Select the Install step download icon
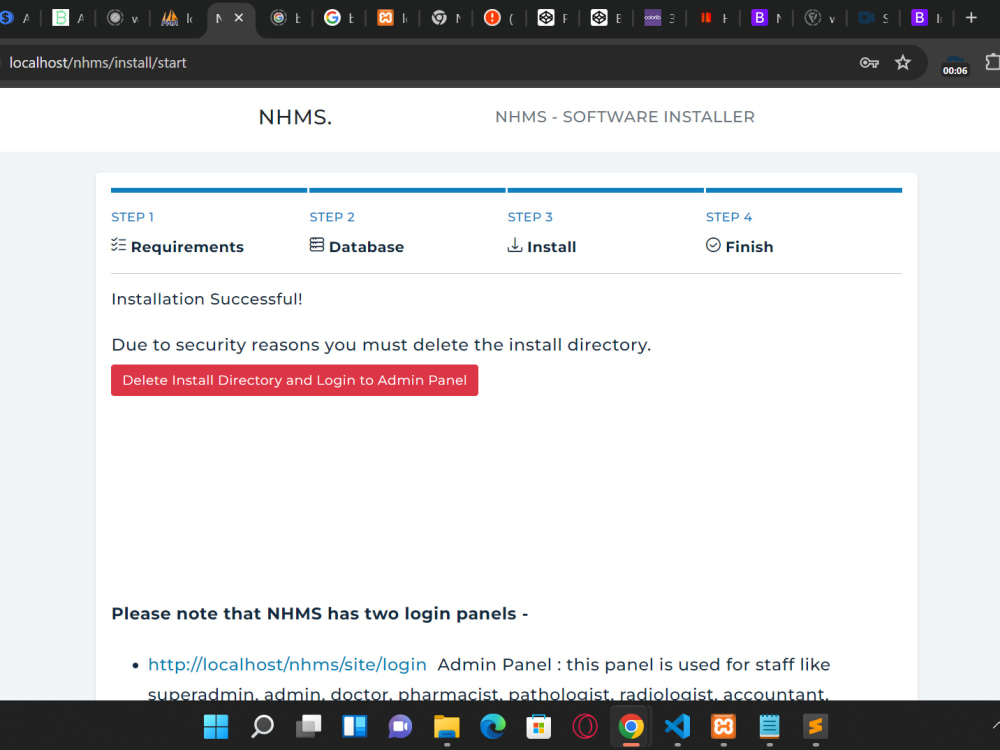 point(515,245)
